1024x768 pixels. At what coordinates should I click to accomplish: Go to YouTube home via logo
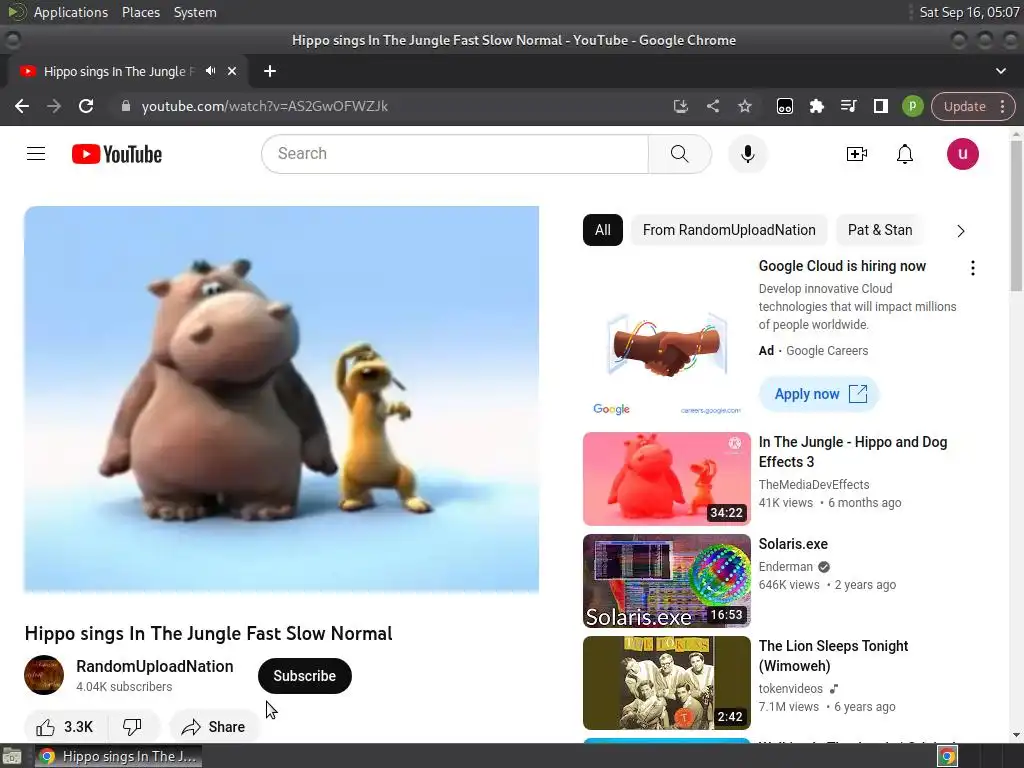click(117, 154)
